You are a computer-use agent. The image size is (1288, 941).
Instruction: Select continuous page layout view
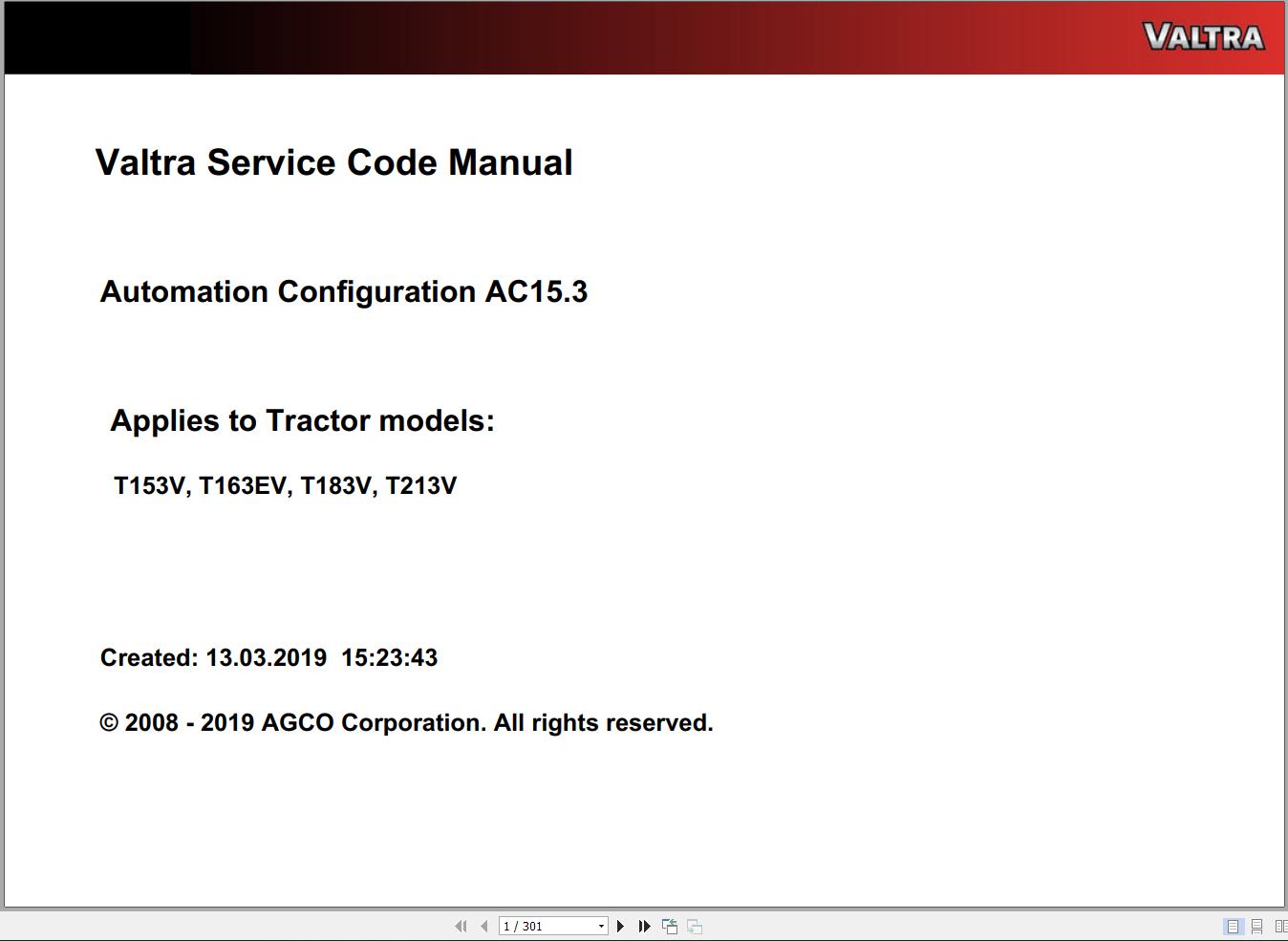1256,926
